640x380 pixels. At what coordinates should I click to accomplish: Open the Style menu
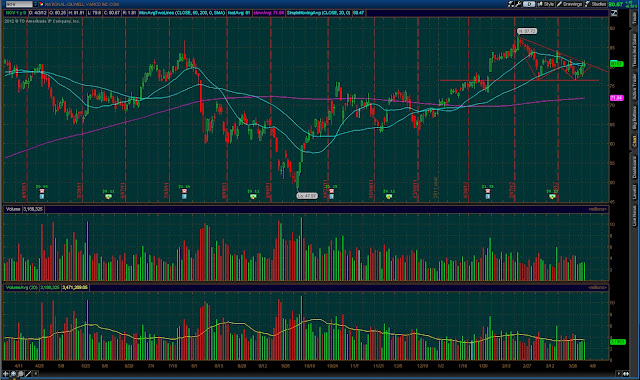546,4
